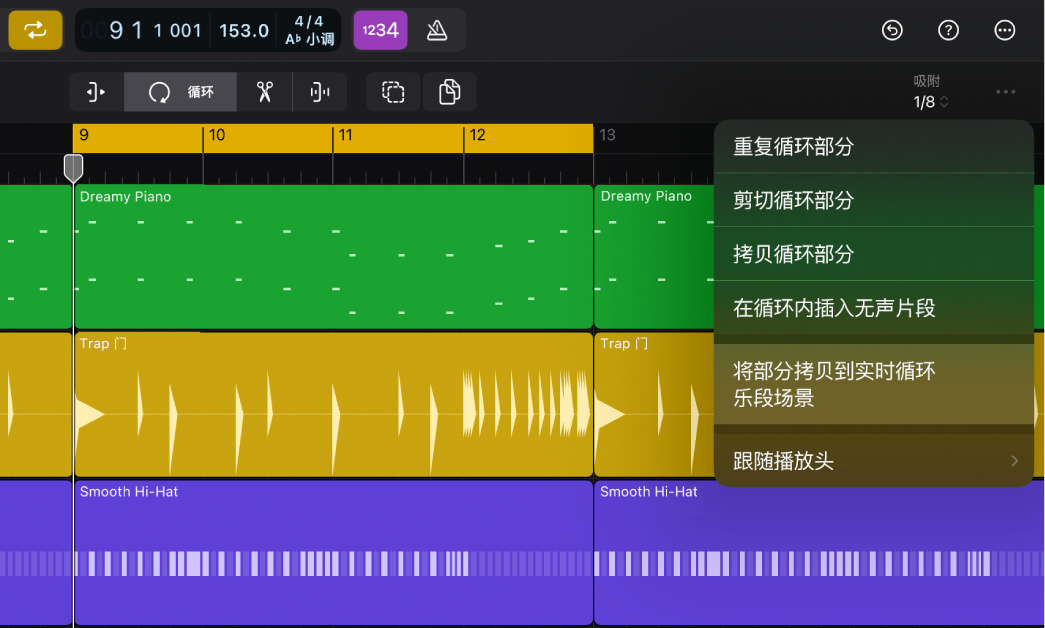Click the 153.0 tempo display
Viewport: 1045px width, 628px height.
[x=244, y=31]
